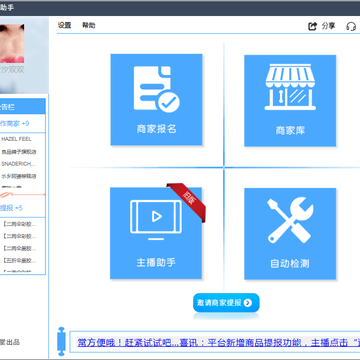The height and width of the screenshot is (360, 360).
Task: Click the 分享 share label
Action: [x=328, y=26]
